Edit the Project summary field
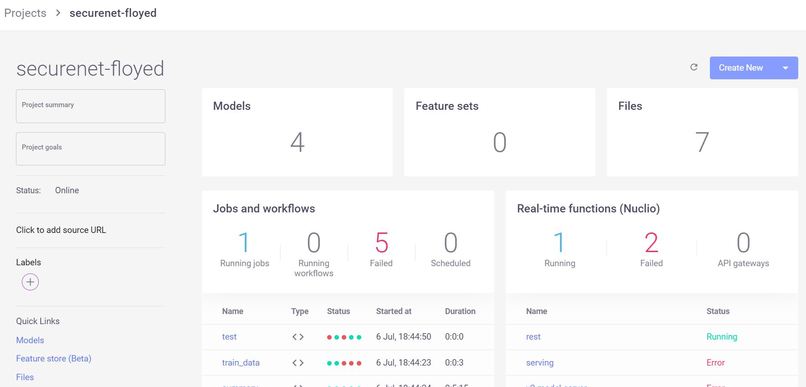This screenshot has width=806, height=387. pyautogui.click(x=90, y=106)
